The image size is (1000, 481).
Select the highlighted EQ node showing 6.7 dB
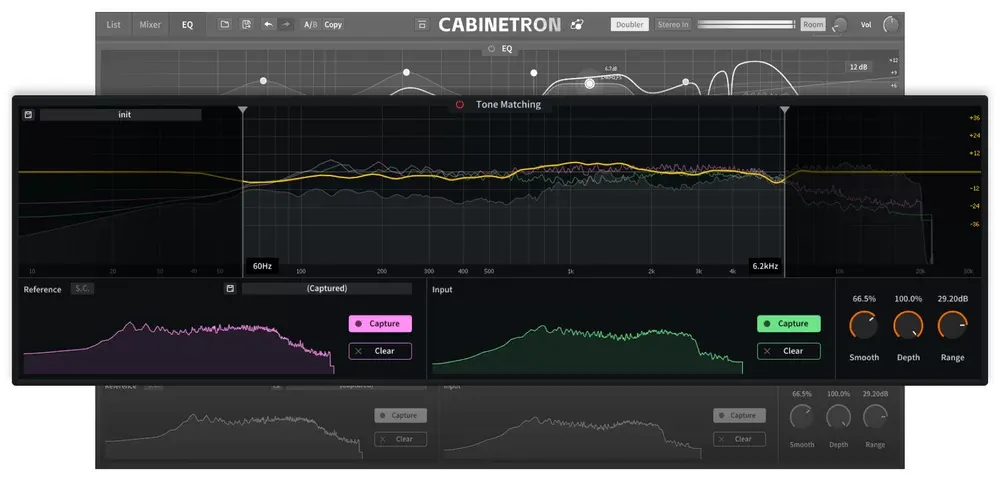pos(590,84)
